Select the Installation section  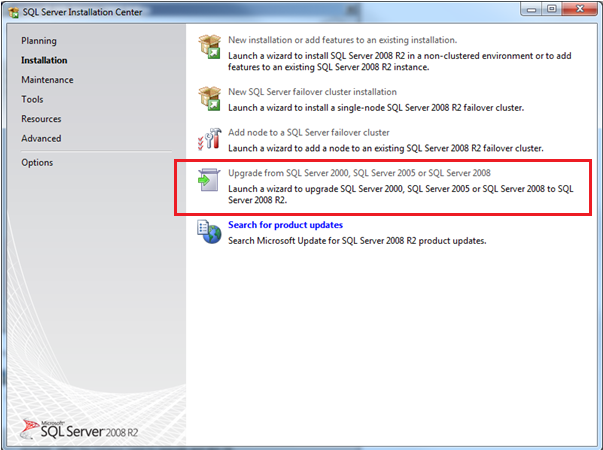pos(44,60)
